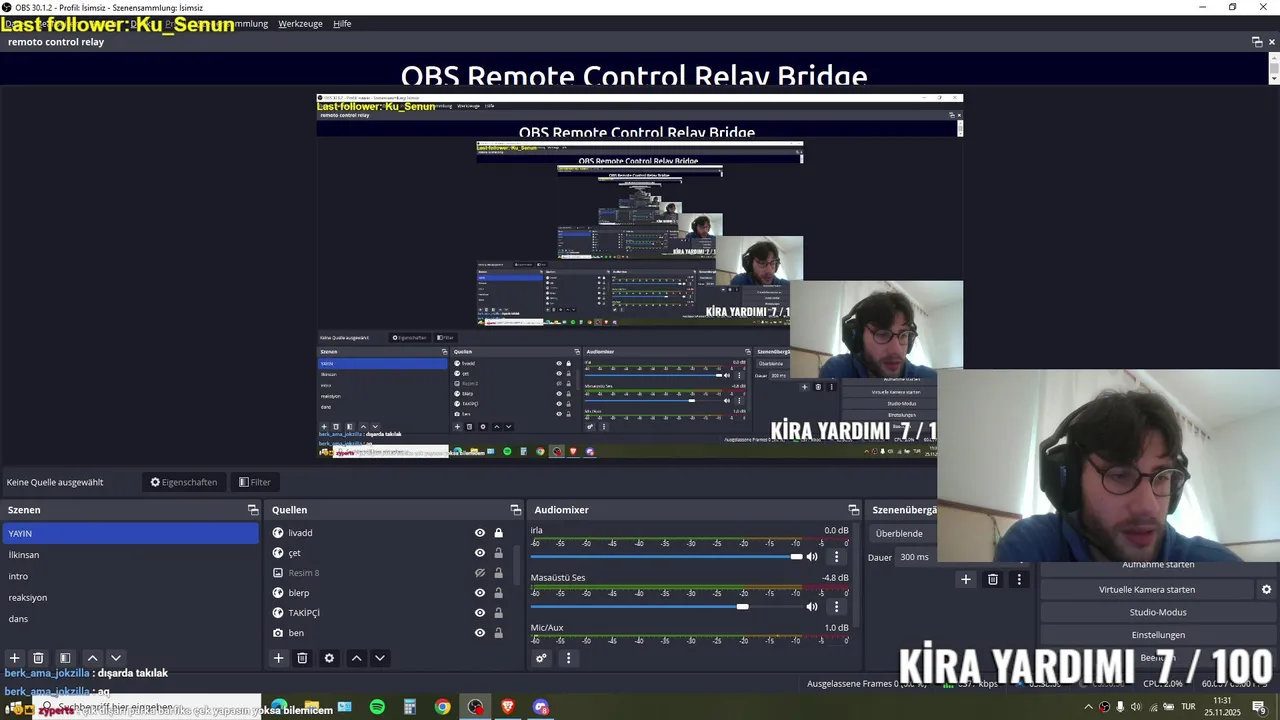
Task: Lock the Resim 8 source
Action: 498,573
